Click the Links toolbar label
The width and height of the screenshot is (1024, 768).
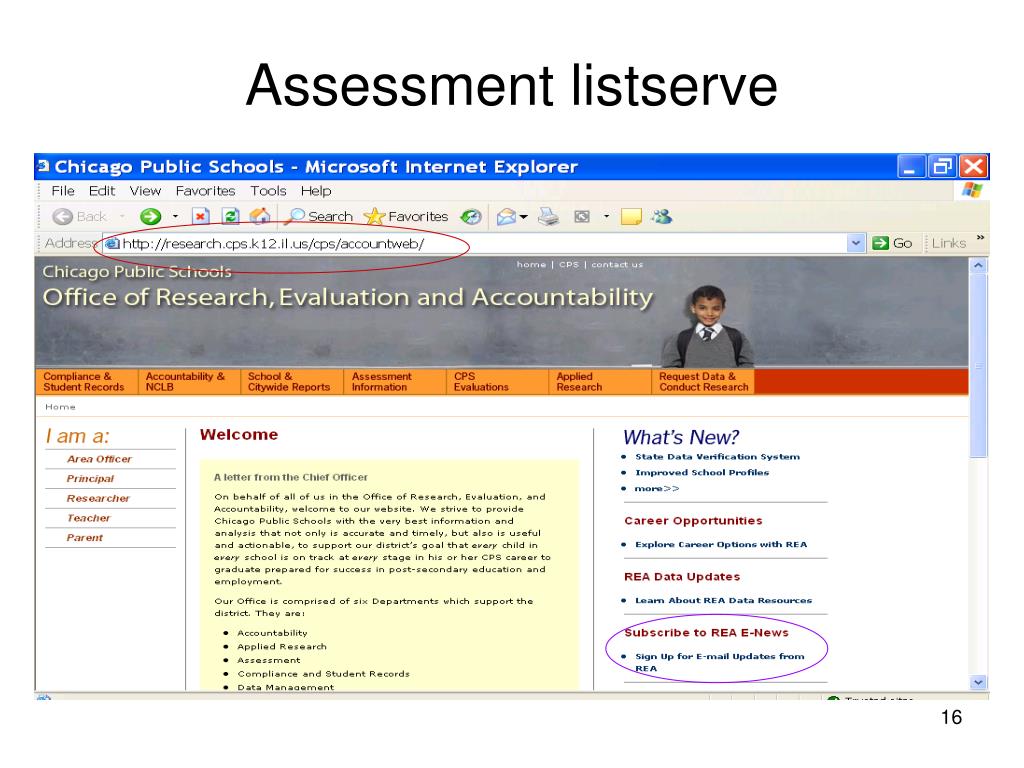pyautogui.click(x=949, y=244)
